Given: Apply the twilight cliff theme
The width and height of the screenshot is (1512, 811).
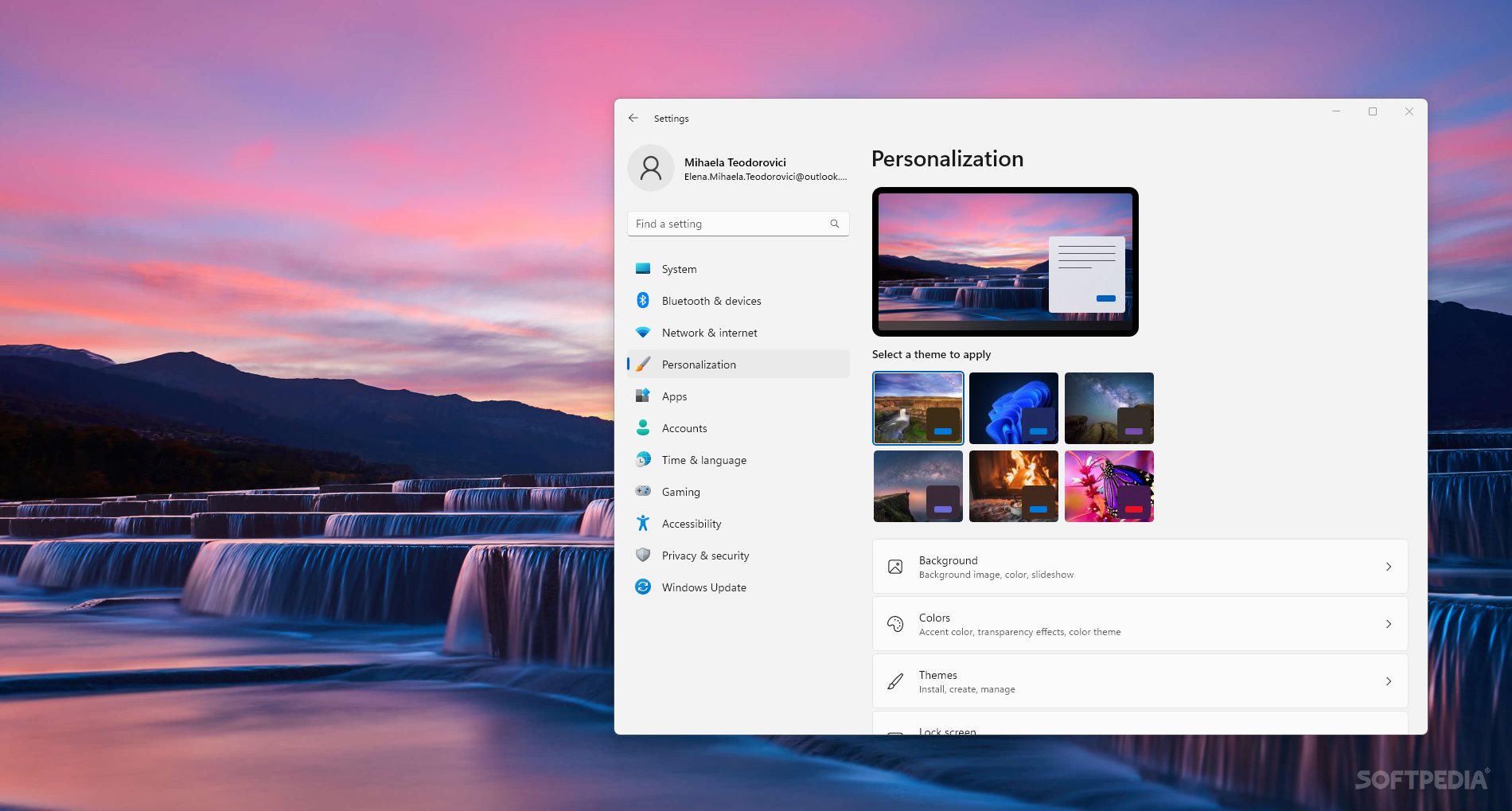Looking at the screenshot, I should (x=918, y=486).
